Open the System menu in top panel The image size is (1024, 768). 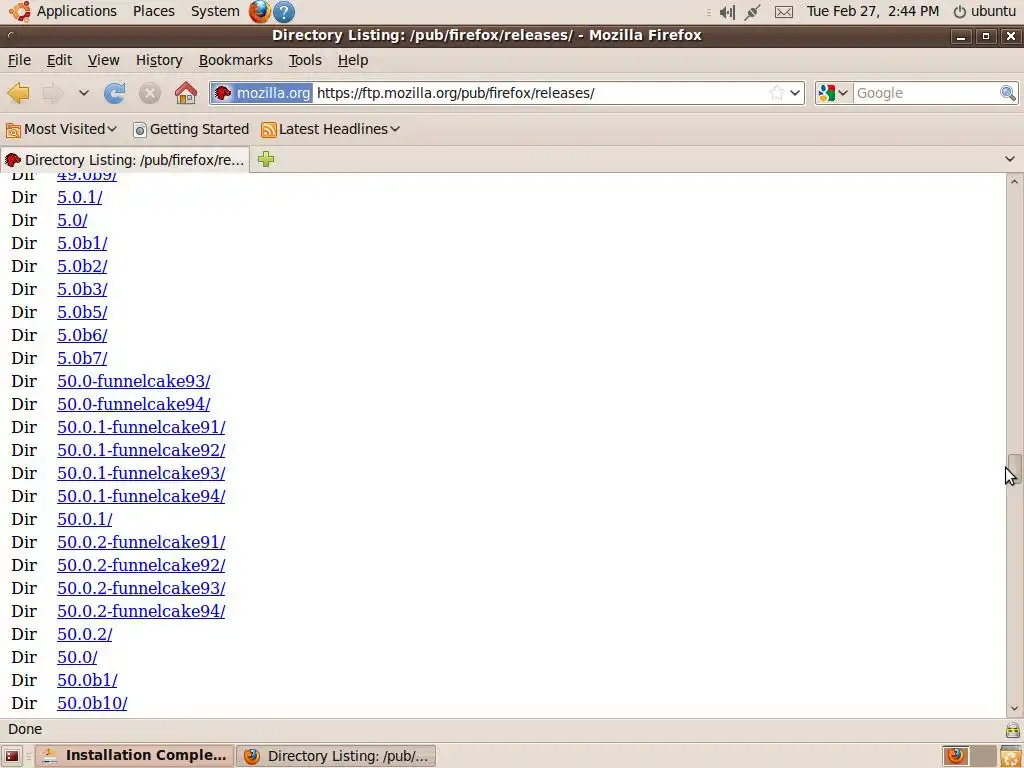point(215,11)
